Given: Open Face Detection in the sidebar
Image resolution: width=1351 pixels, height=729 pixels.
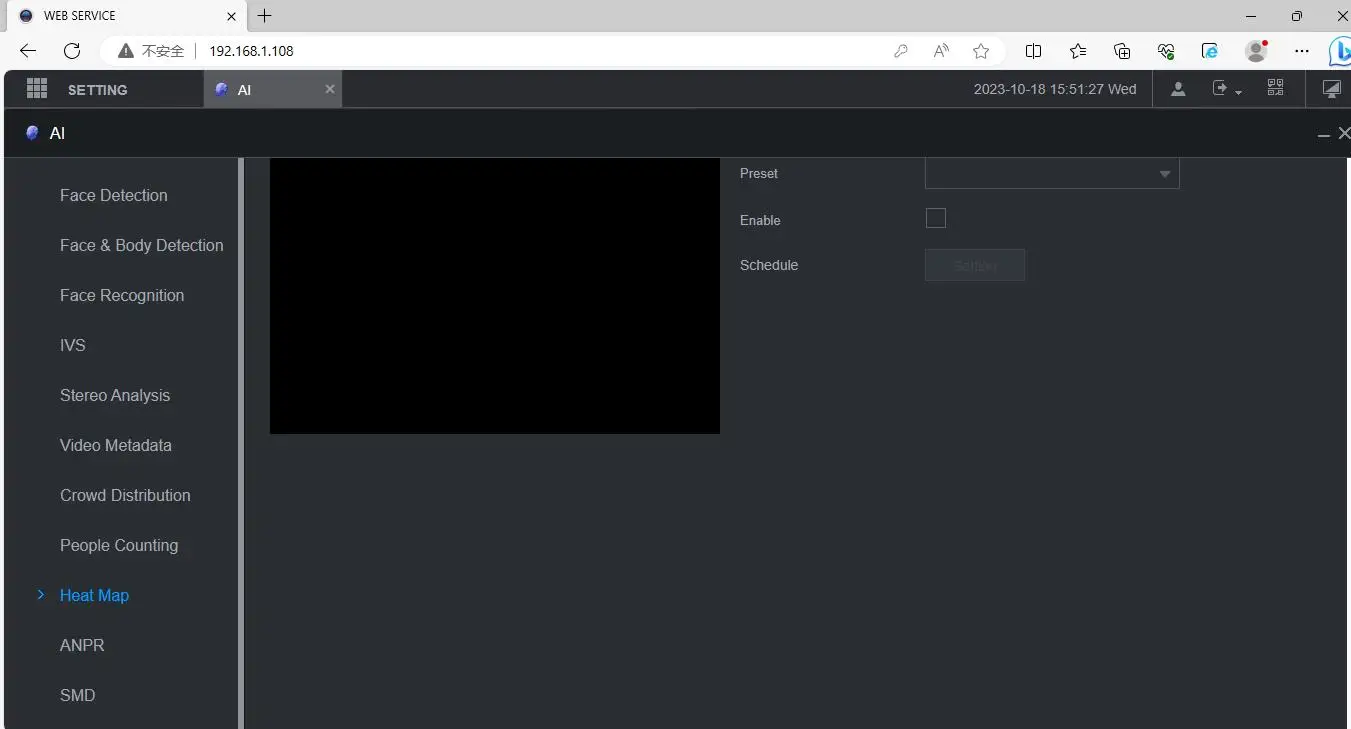Looking at the screenshot, I should (114, 195).
